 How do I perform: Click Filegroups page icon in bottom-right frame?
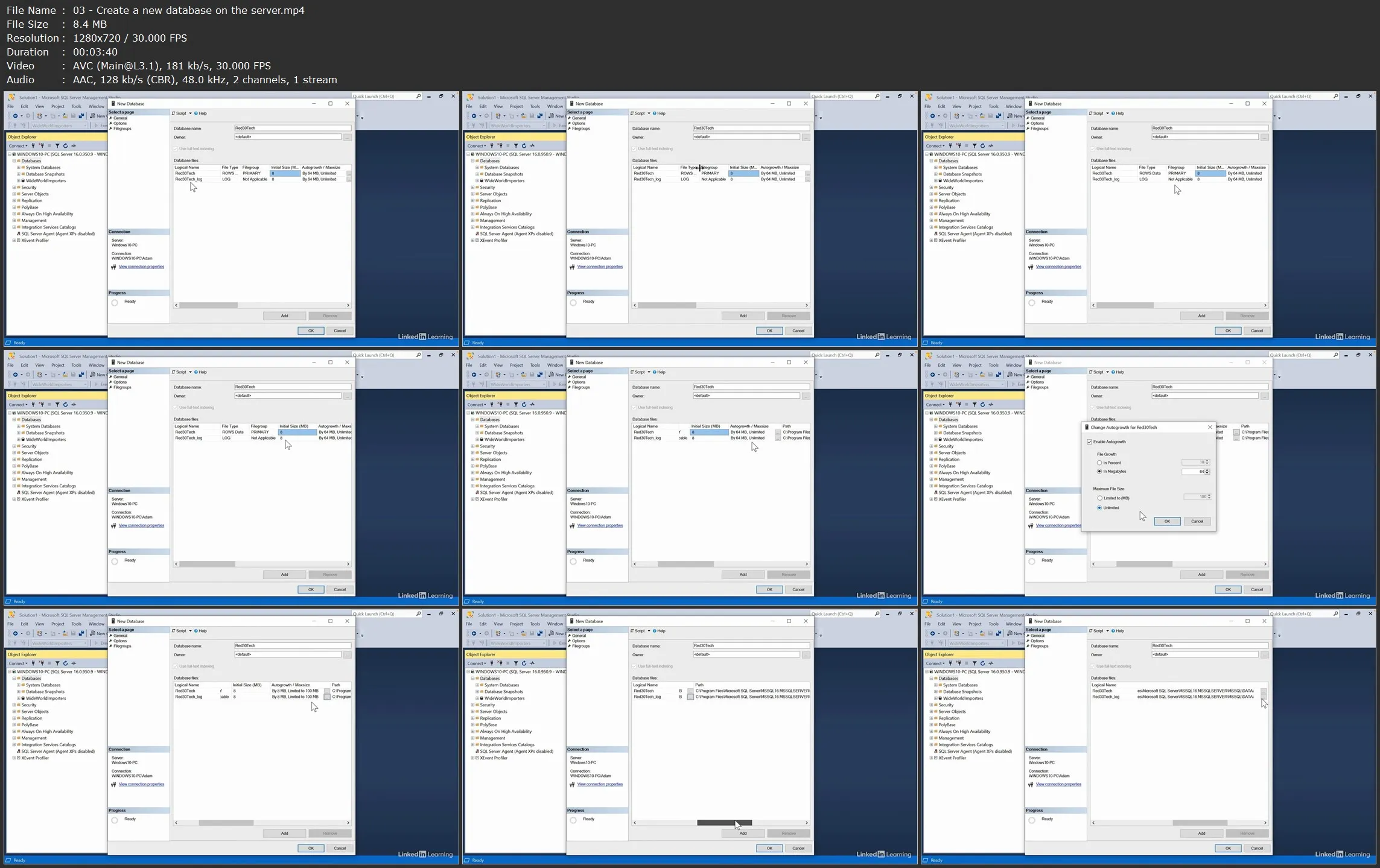(x=1028, y=646)
